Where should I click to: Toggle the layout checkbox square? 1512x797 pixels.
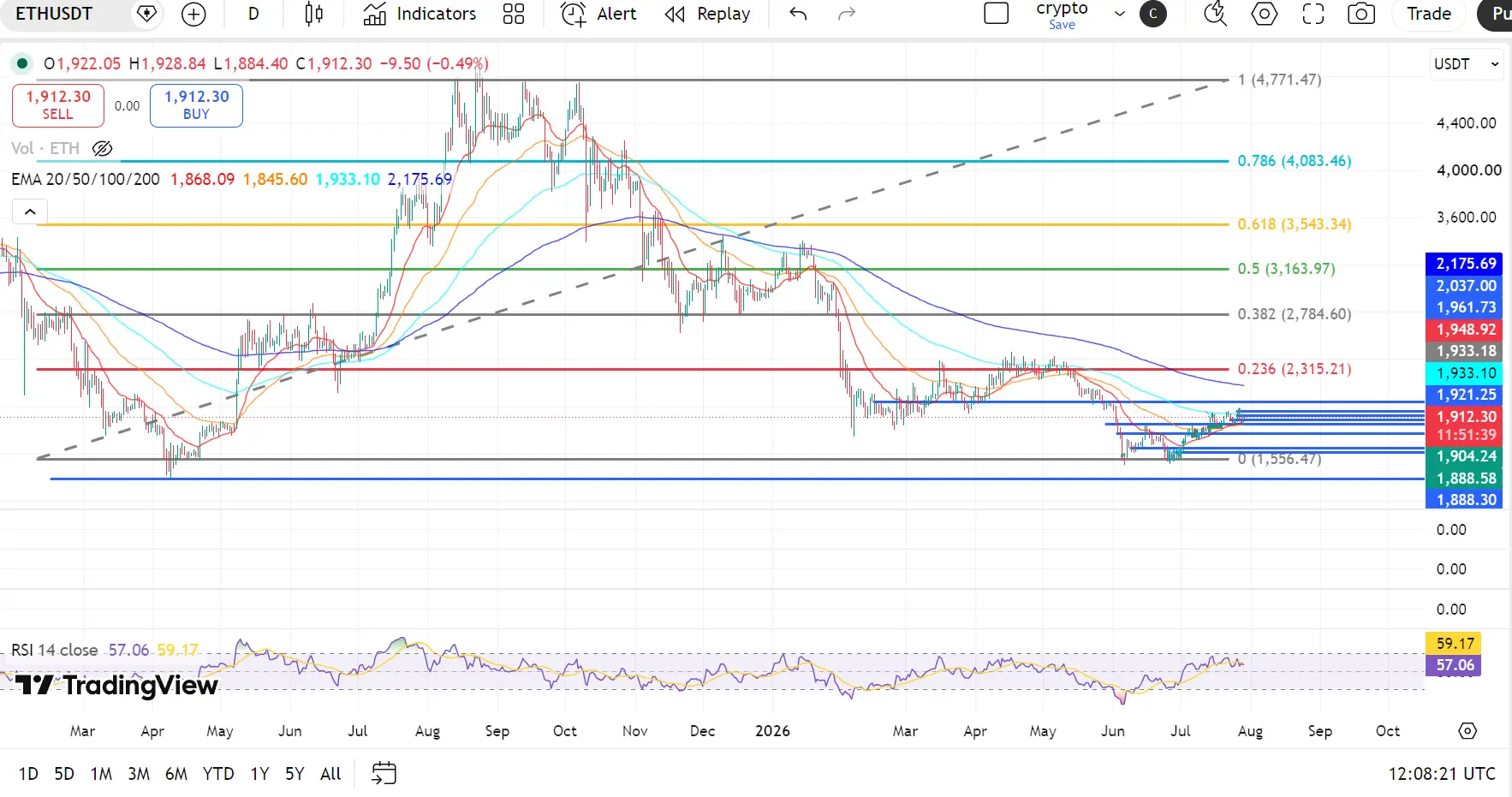[997, 14]
